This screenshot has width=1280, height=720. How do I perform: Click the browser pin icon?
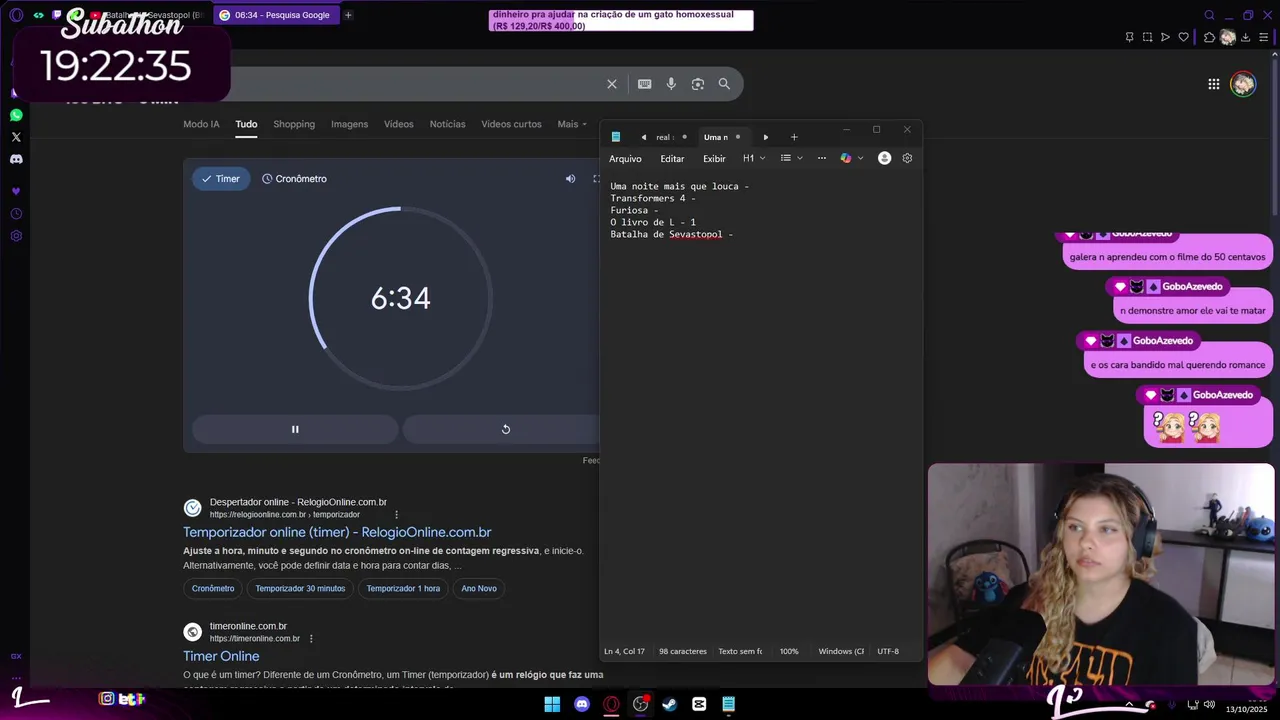coord(1129,37)
